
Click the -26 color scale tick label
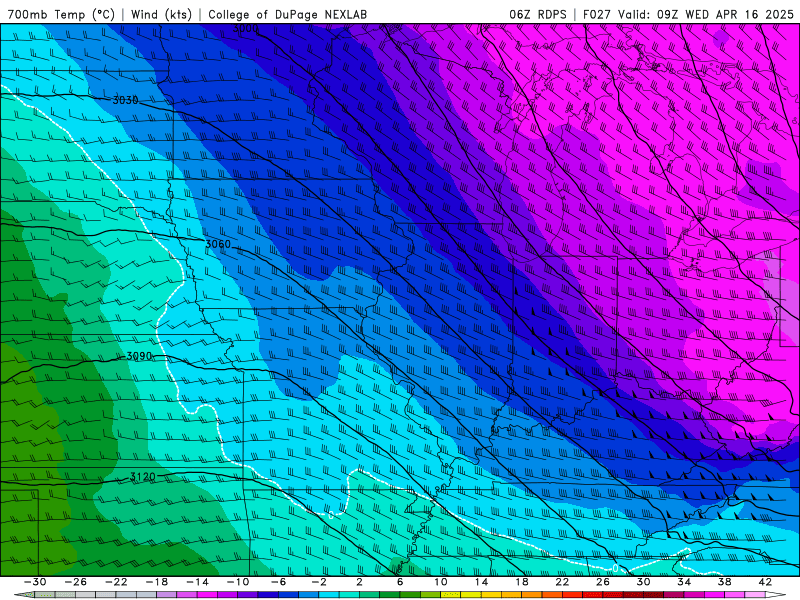pyautogui.click(x=76, y=582)
